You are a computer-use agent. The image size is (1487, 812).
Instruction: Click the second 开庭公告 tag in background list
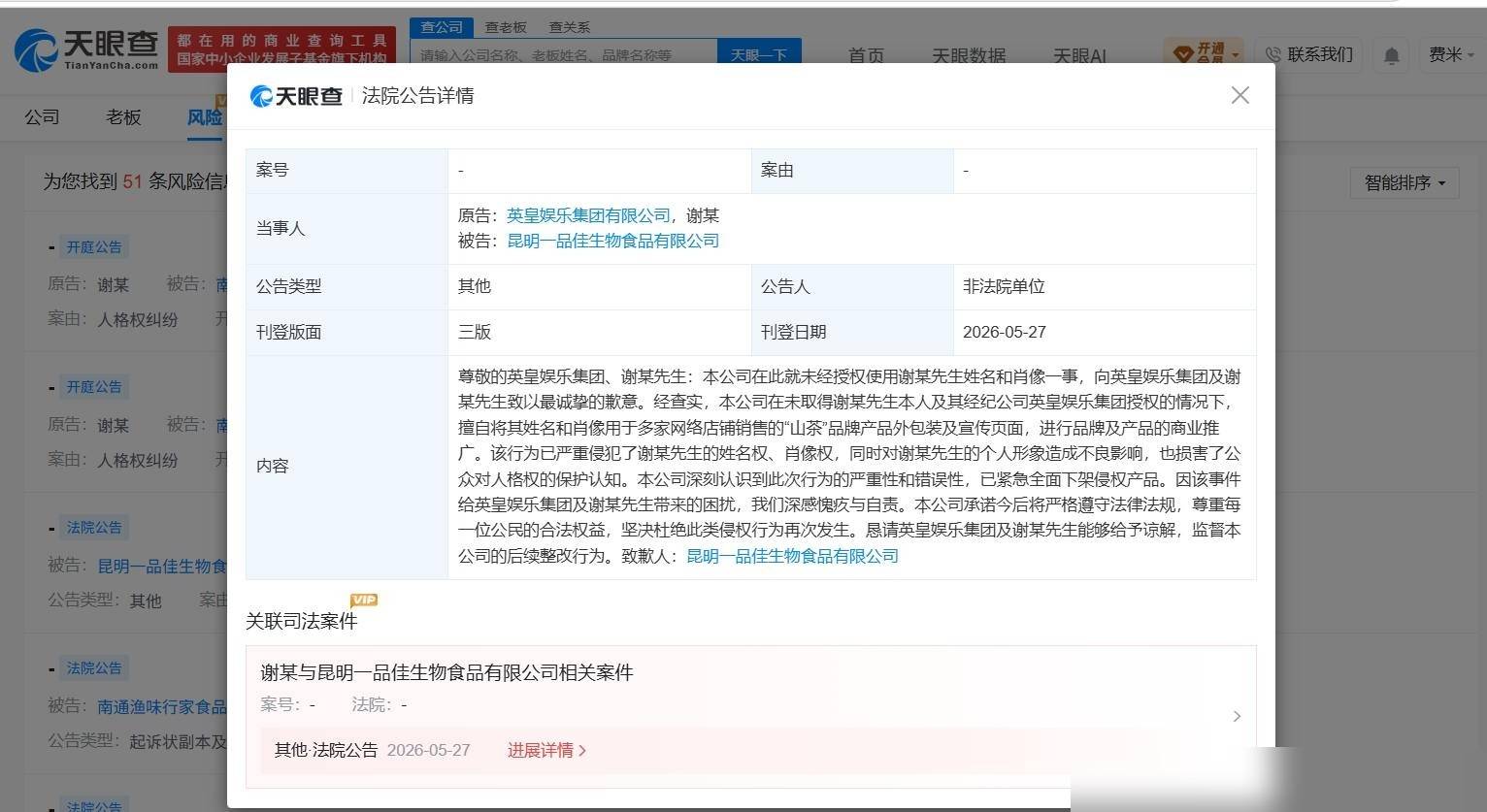coord(94,387)
